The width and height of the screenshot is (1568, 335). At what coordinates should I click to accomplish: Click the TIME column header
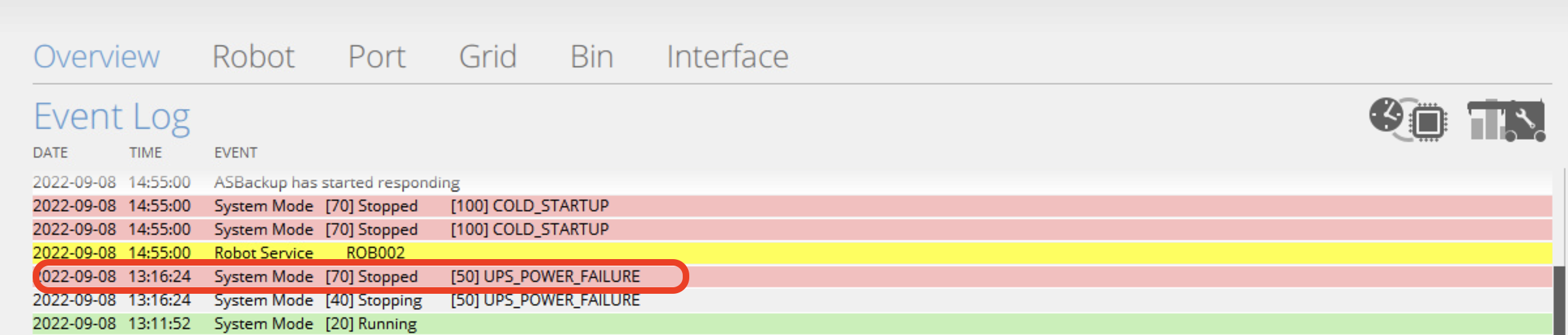(x=145, y=152)
